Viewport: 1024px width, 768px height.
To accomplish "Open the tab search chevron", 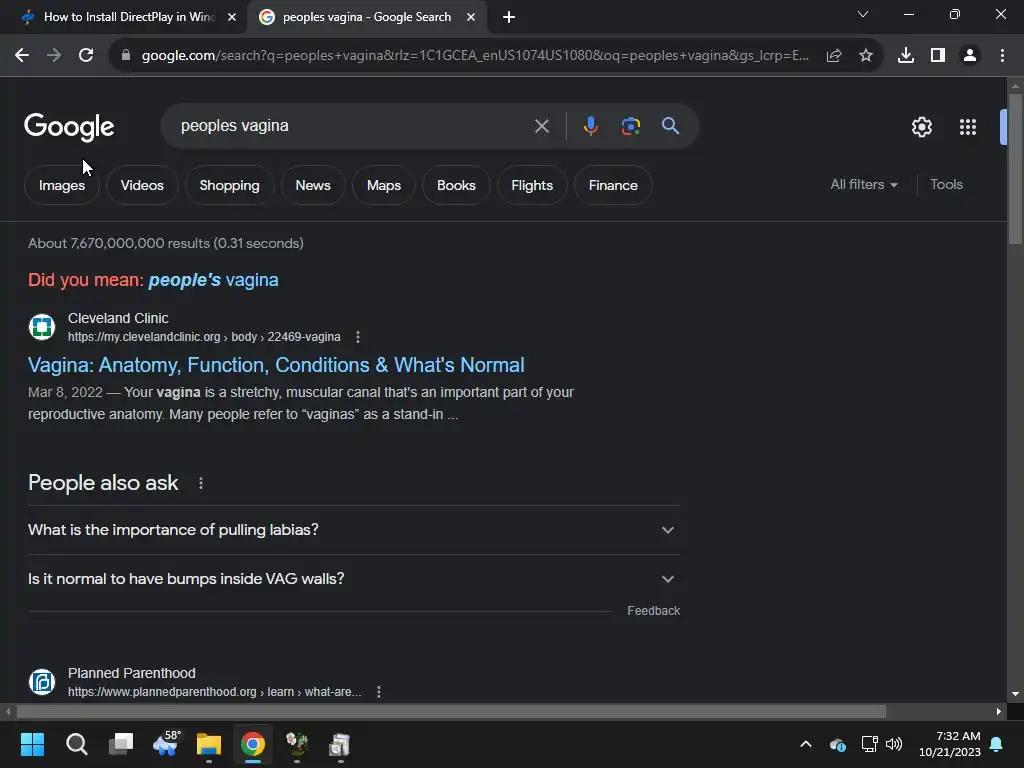I will (x=863, y=14).
